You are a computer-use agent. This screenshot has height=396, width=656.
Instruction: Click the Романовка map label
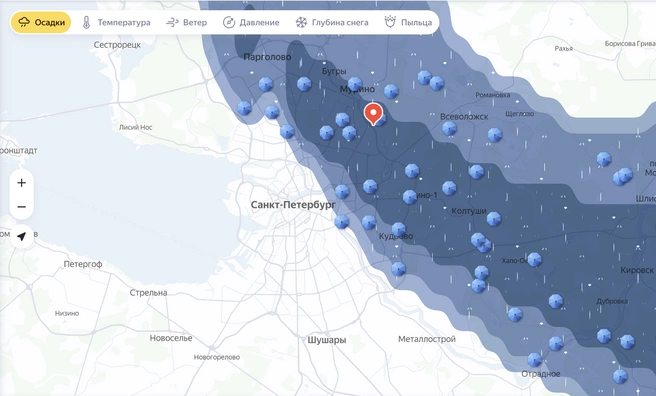point(493,95)
